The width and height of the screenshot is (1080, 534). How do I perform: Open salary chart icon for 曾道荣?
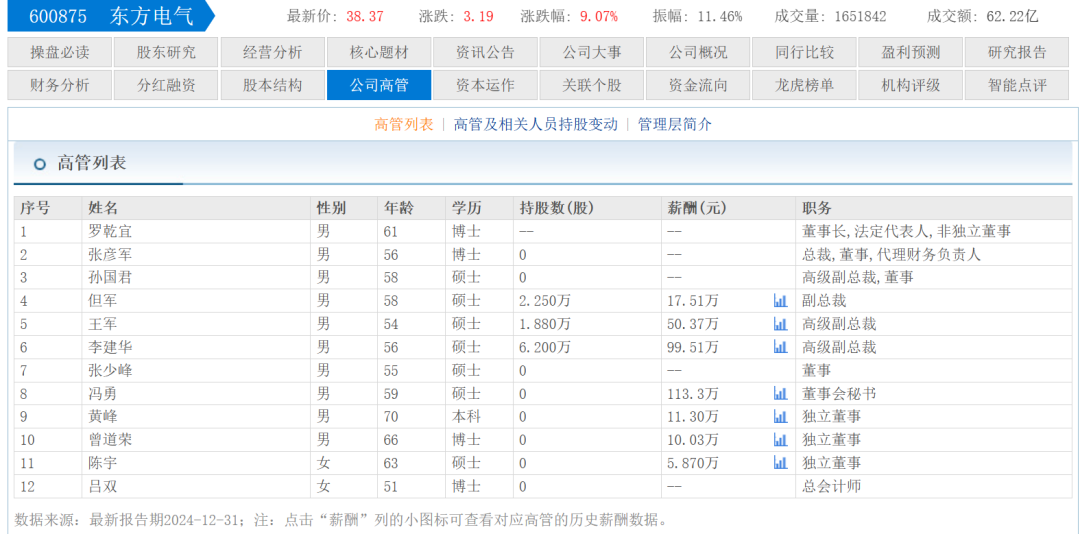click(x=780, y=440)
